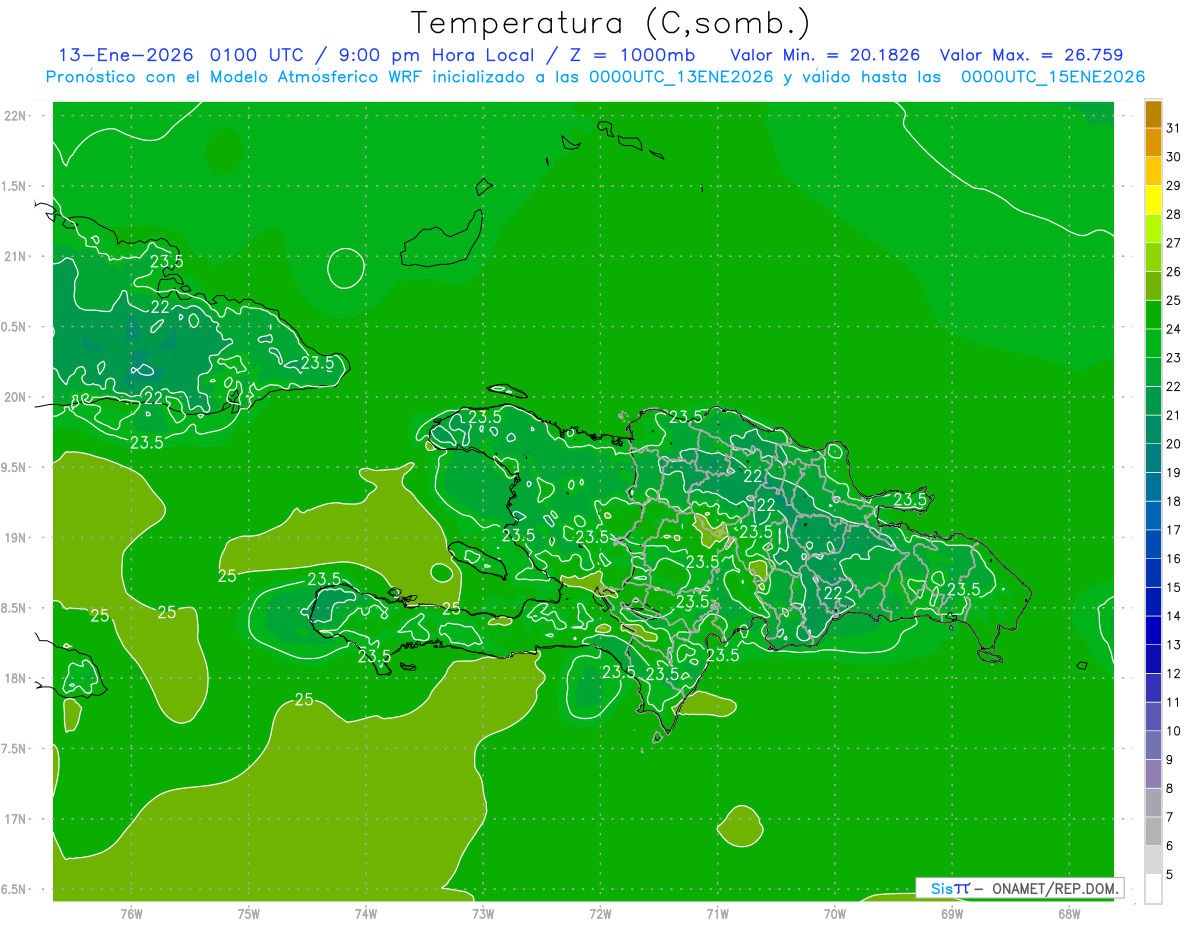The image size is (1200, 927).
Task: Select the date "13-Ene-2026" in header
Action: coord(125,56)
